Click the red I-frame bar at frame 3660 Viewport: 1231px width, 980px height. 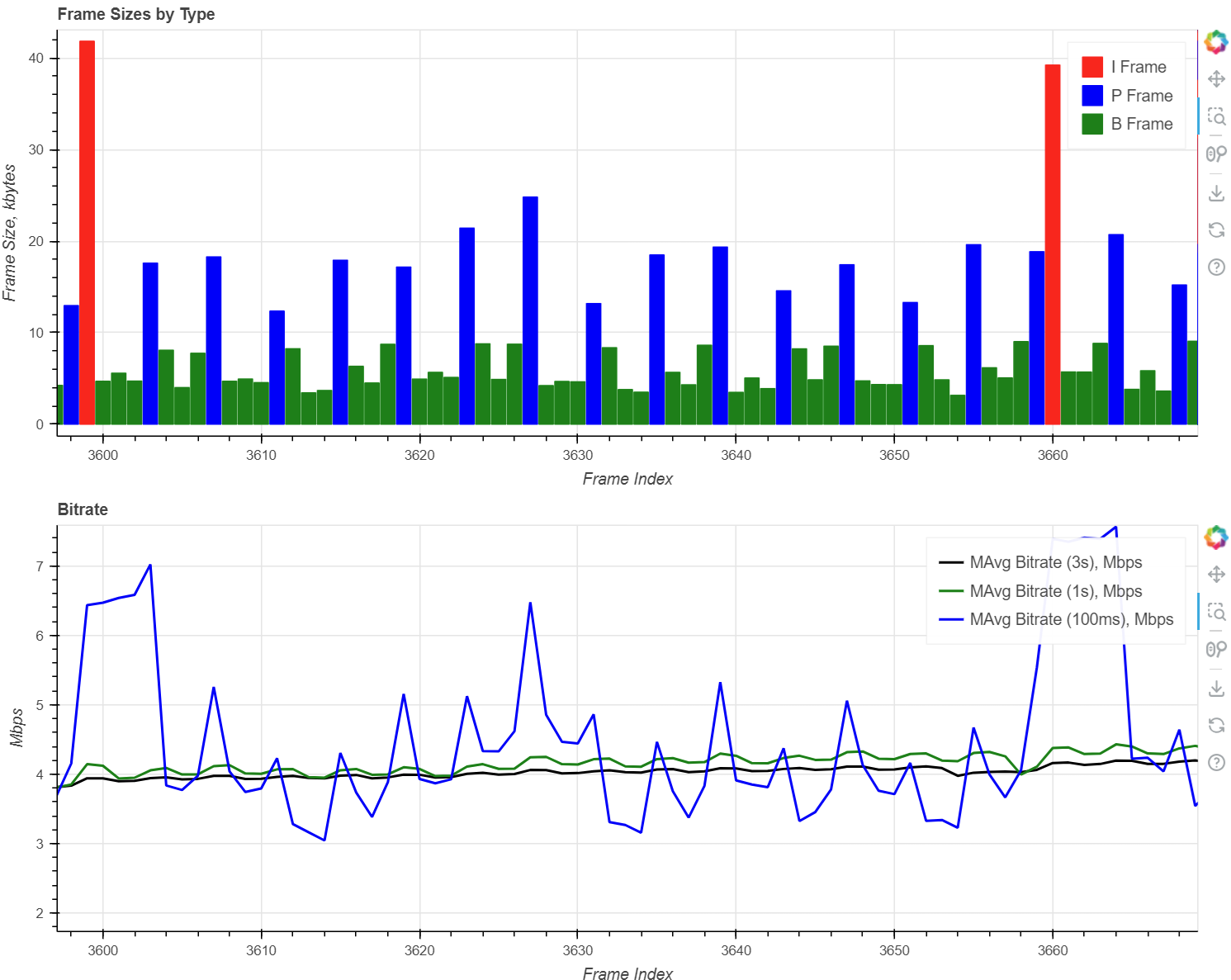point(1053,244)
